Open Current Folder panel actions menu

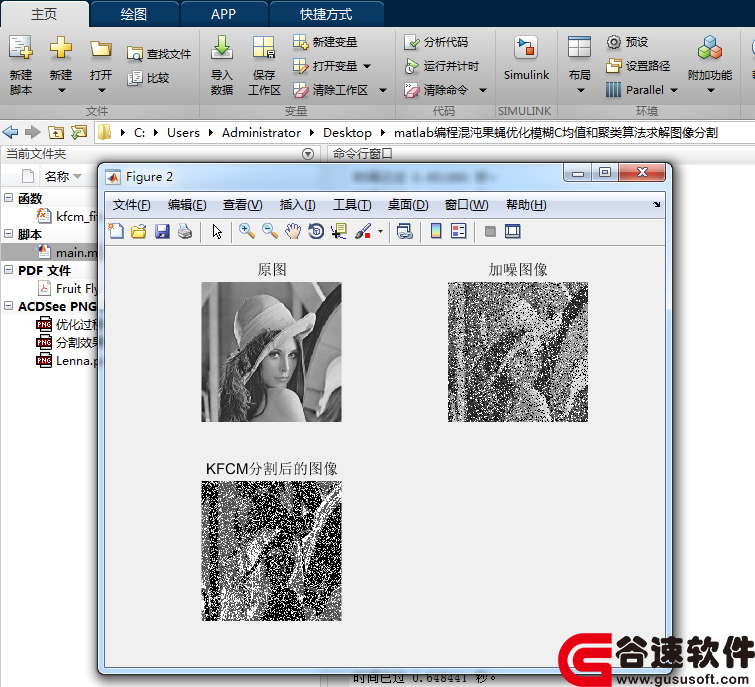[308, 154]
